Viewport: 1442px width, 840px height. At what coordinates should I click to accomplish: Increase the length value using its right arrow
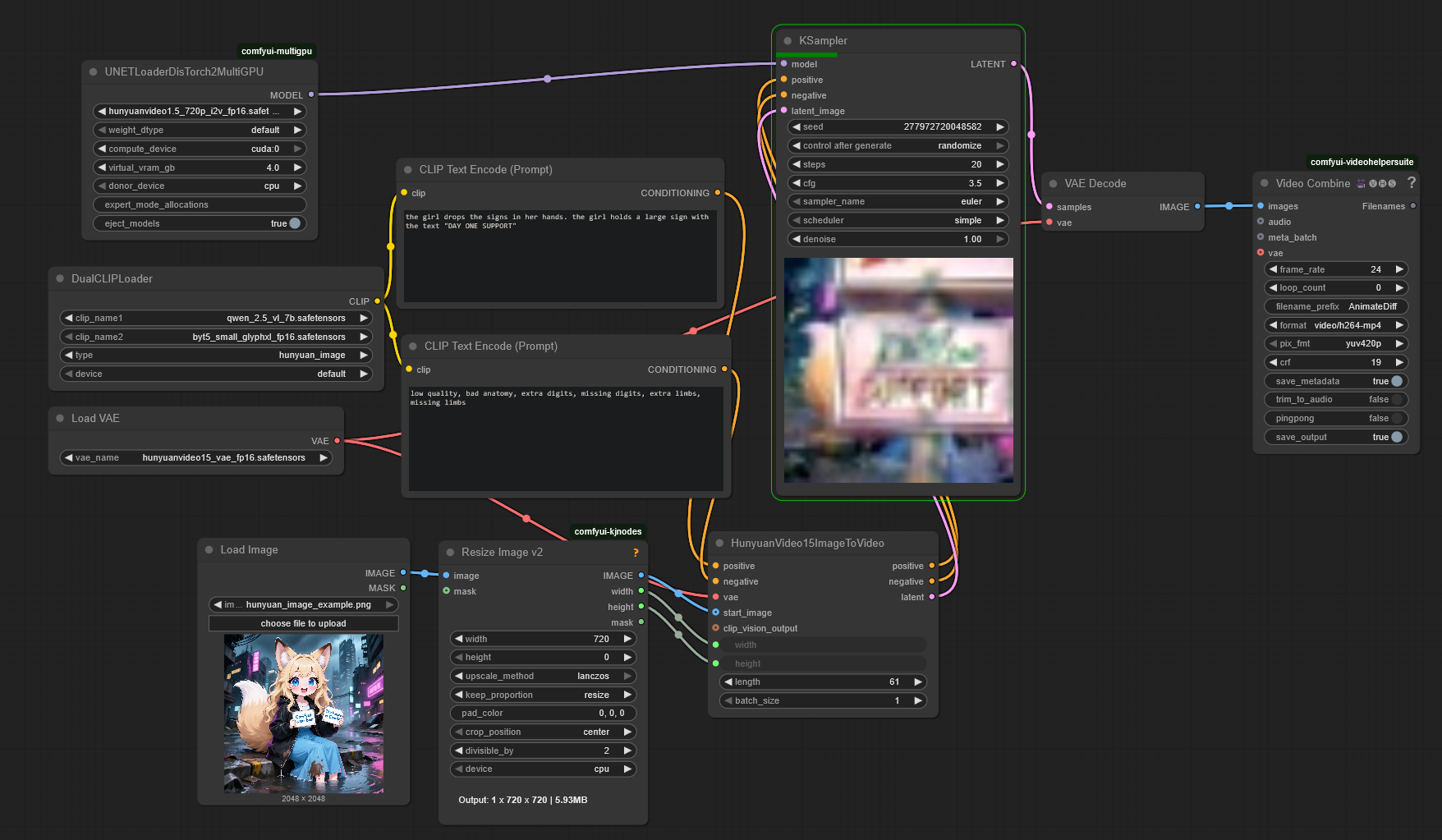(918, 682)
